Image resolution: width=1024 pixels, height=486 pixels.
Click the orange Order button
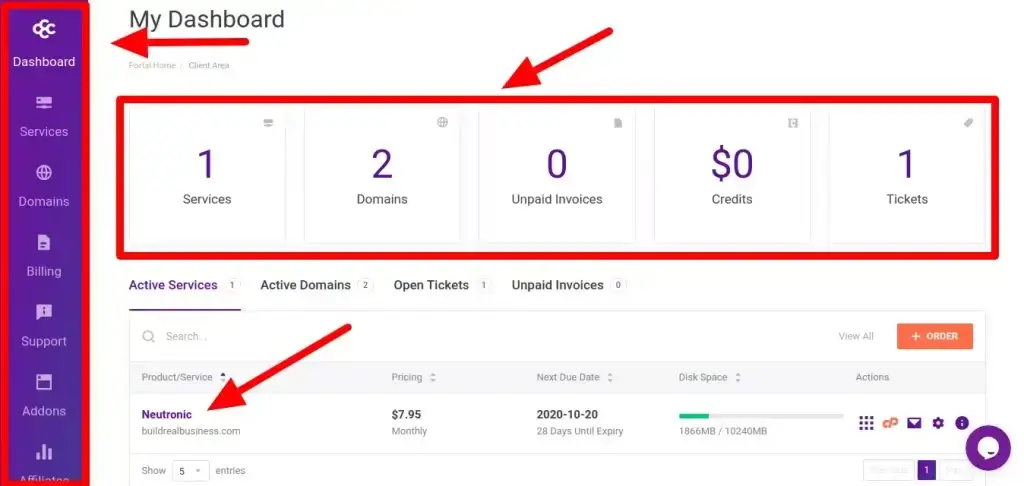click(934, 336)
